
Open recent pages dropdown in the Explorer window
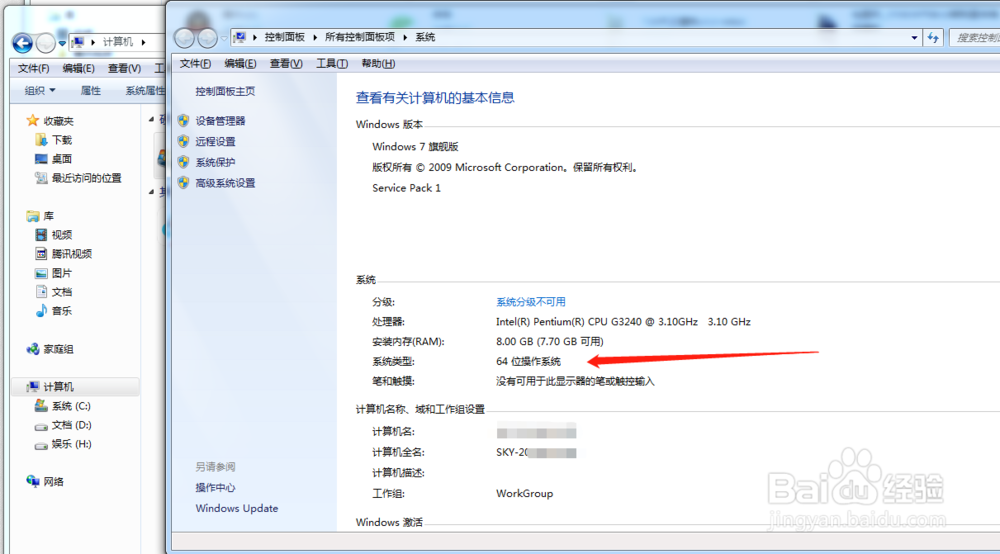tap(62, 43)
